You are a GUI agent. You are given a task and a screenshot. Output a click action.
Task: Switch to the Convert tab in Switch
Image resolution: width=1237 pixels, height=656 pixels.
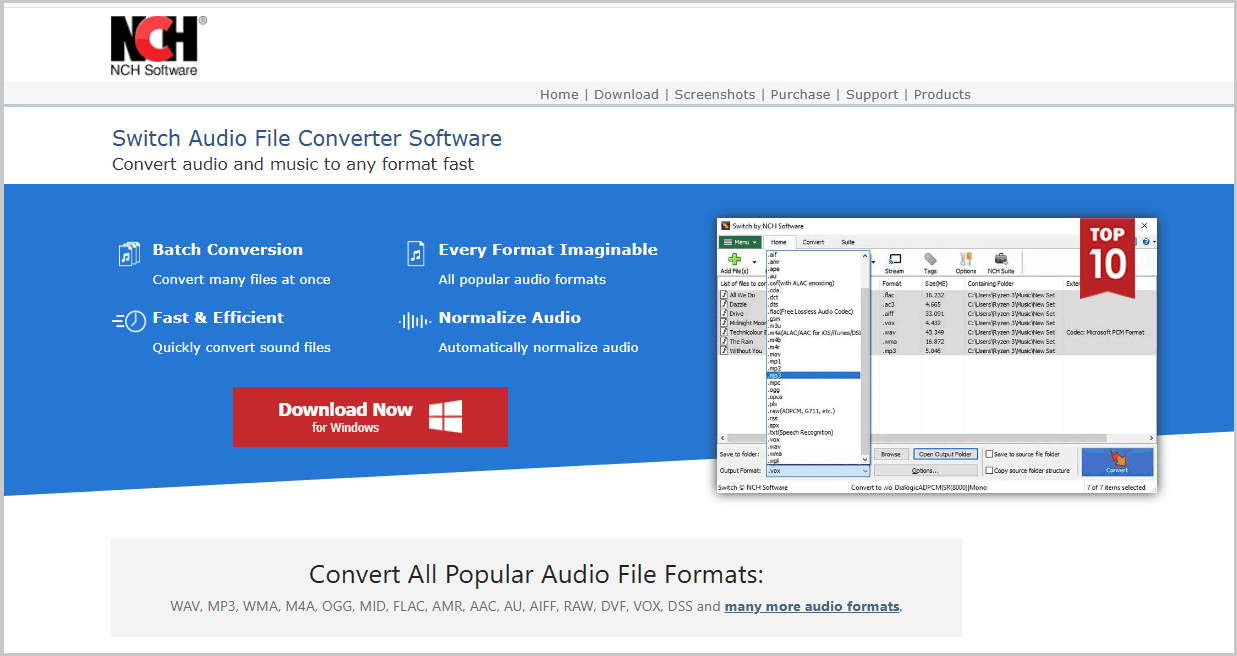click(x=813, y=242)
